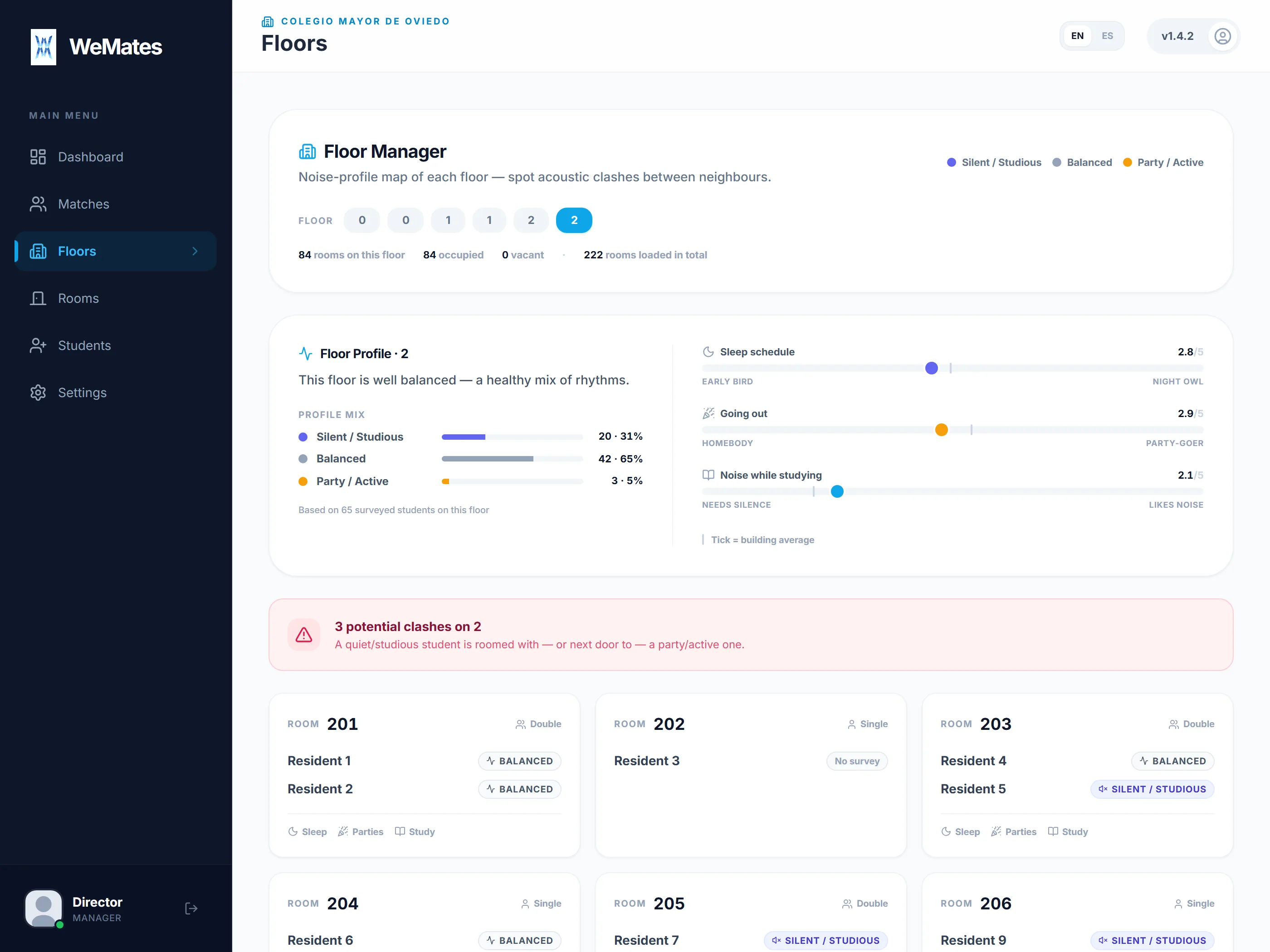1270x952 pixels.
Task: Click the Sleep schedule moon icon
Action: (708, 352)
